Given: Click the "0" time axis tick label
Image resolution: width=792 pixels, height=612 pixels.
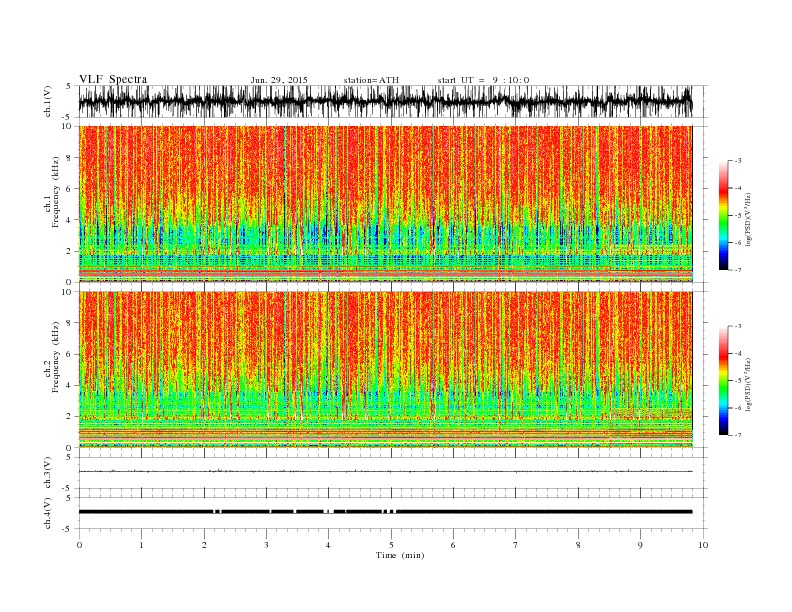Looking at the screenshot, I should click(79, 545).
